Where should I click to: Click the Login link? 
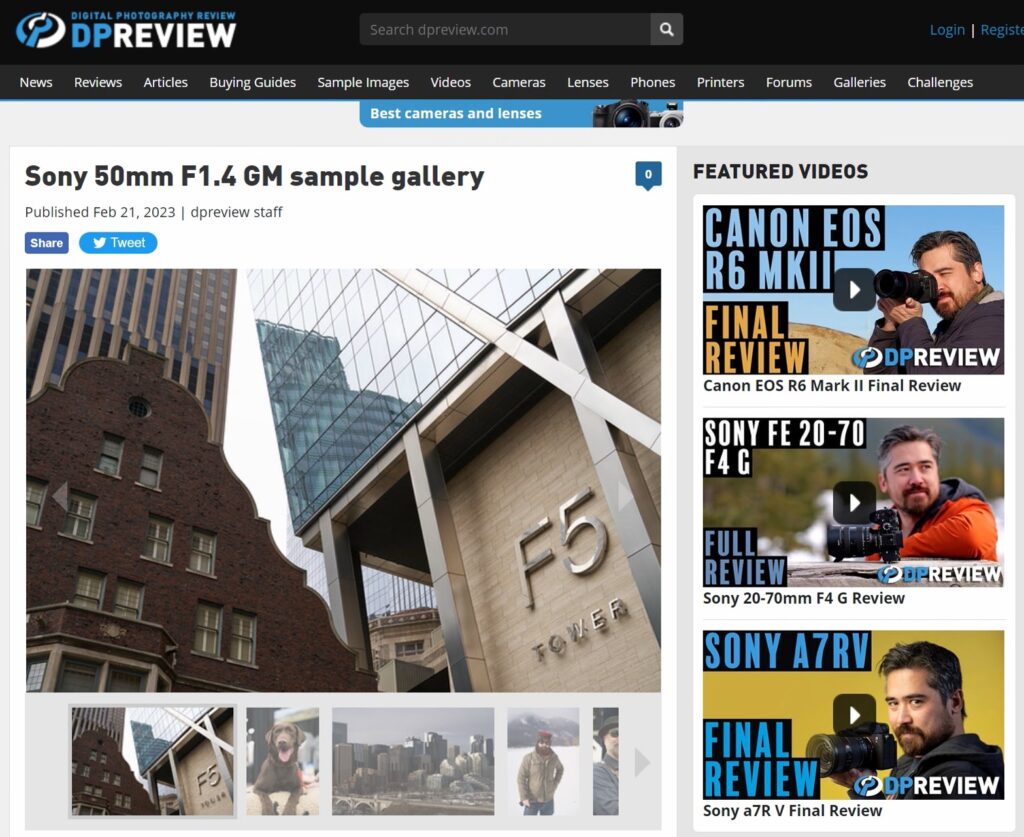click(946, 30)
